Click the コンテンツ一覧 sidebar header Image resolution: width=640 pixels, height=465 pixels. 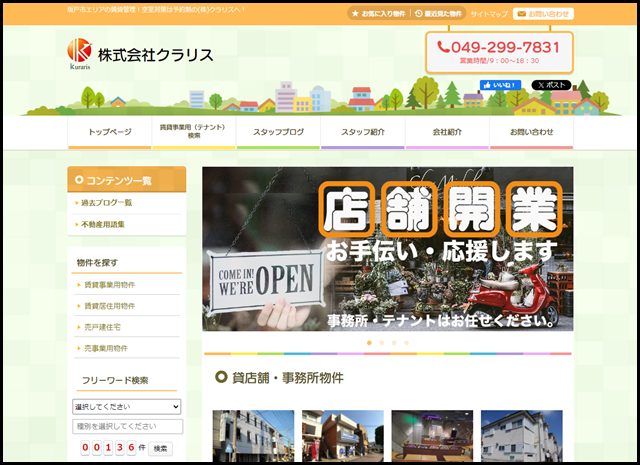pyautogui.click(x=127, y=179)
